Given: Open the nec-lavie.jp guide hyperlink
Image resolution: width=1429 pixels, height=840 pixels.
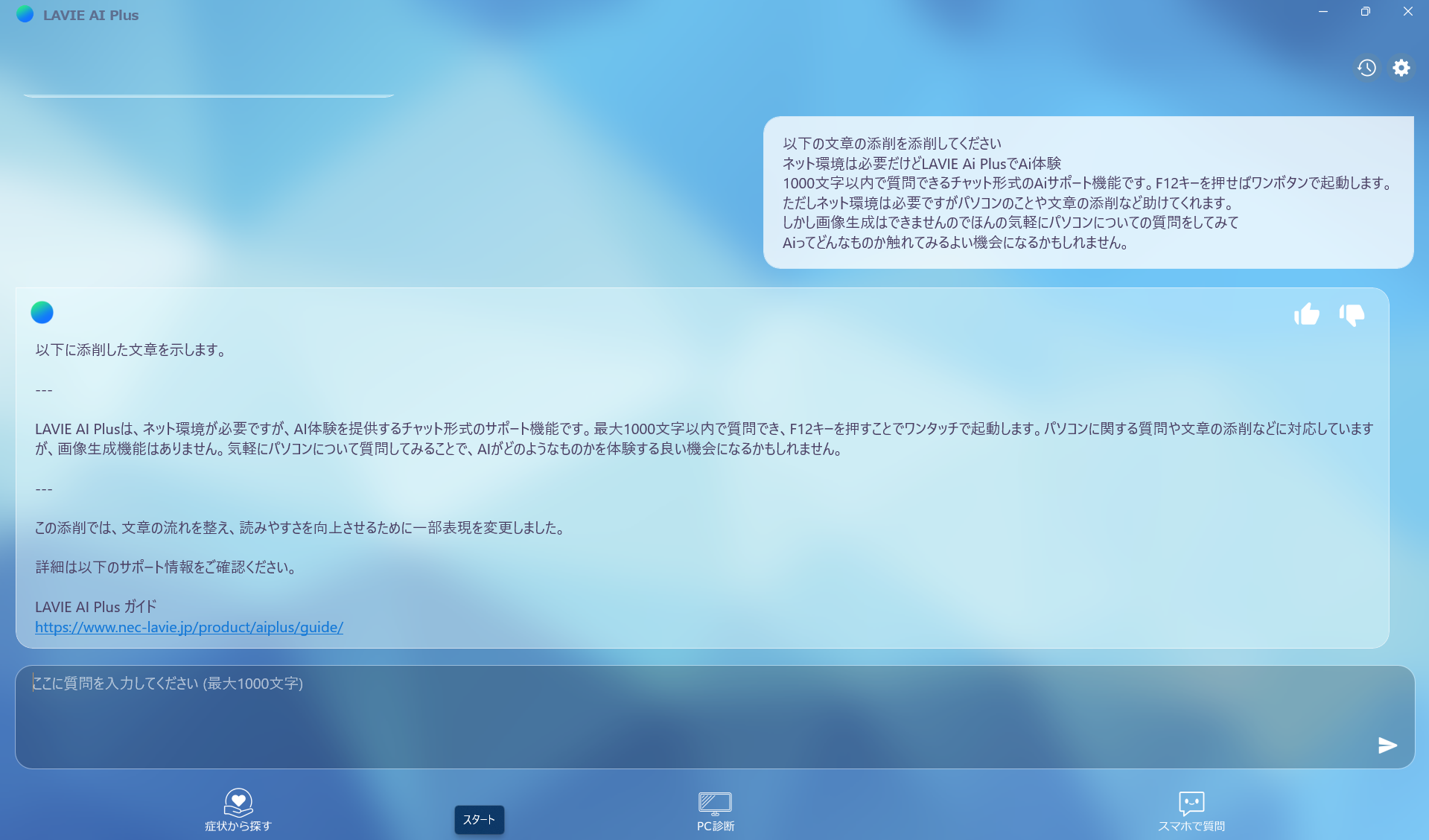Looking at the screenshot, I should [x=188, y=626].
